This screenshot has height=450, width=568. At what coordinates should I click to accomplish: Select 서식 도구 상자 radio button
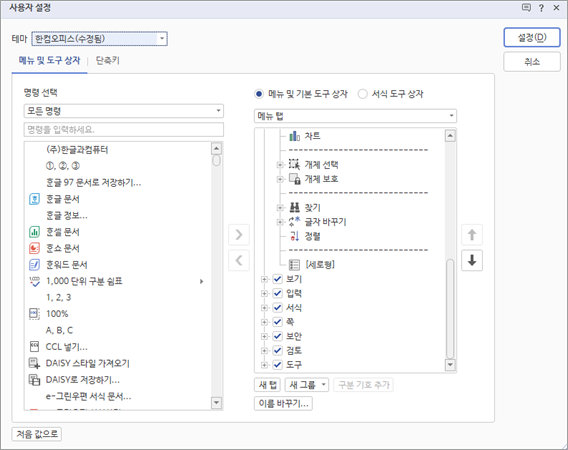click(362, 94)
